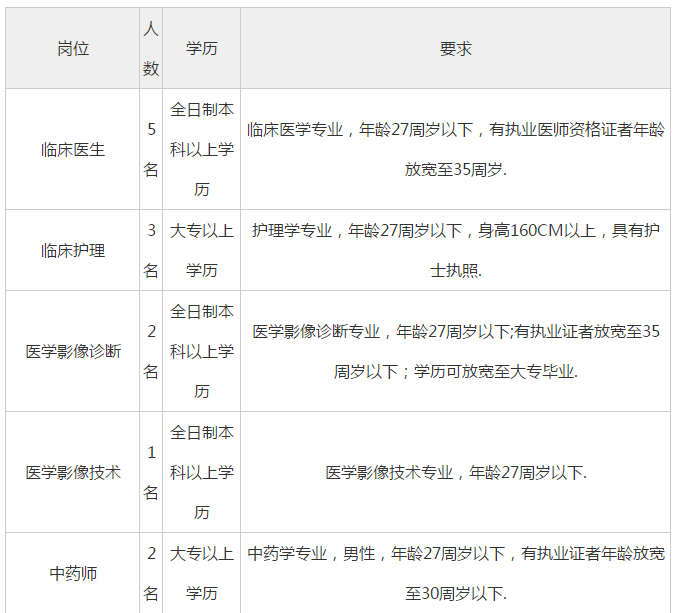This screenshot has height=613, width=674.
Task: Click the 人数 column header
Action: 151,48
